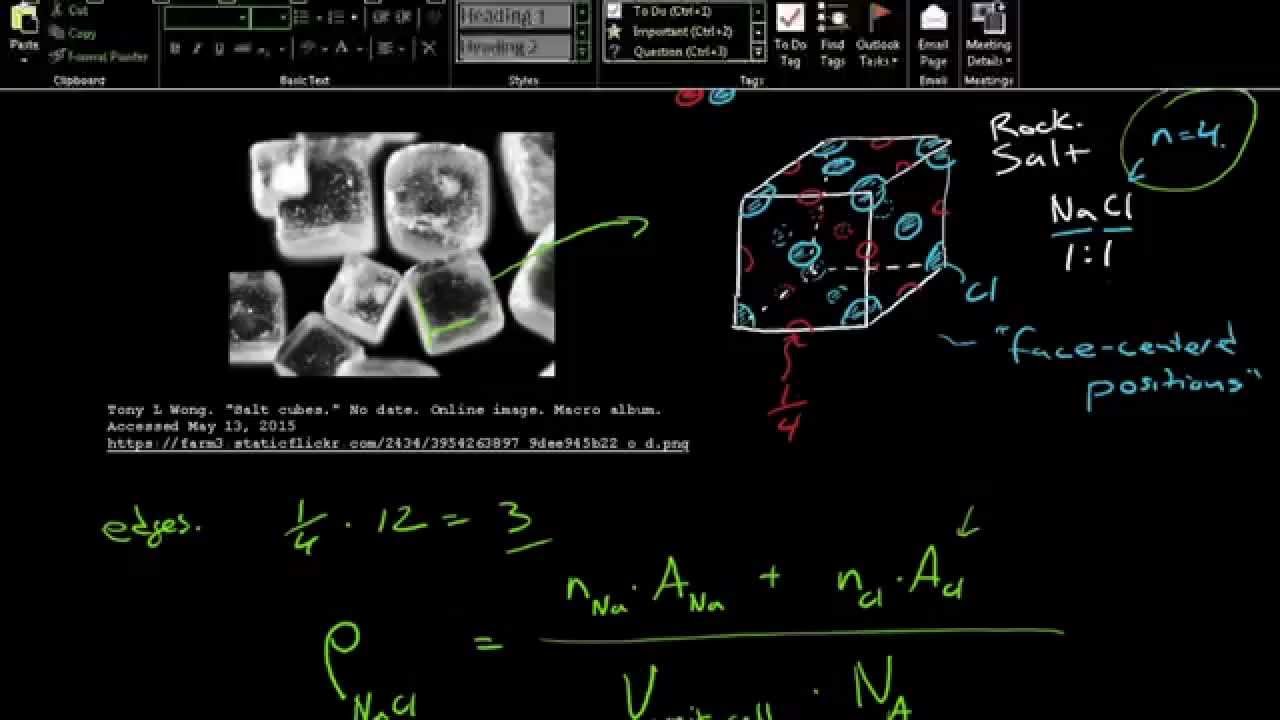Toggle Underline formatting

[219, 48]
